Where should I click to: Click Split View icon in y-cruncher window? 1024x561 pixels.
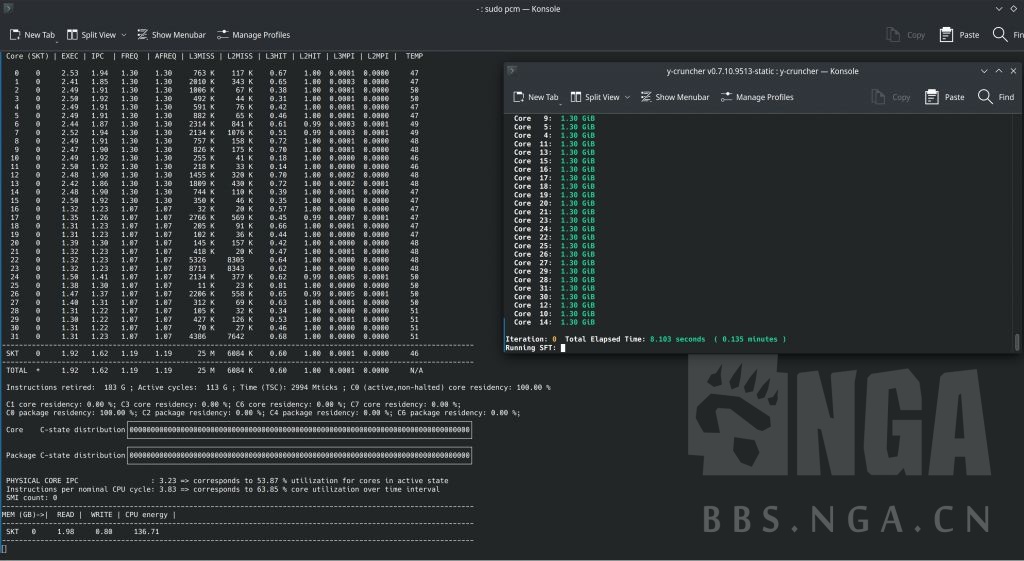tap(576, 97)
